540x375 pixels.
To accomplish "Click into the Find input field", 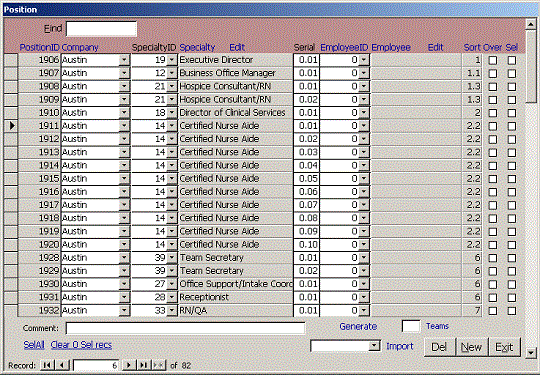I will coord(101,29).
